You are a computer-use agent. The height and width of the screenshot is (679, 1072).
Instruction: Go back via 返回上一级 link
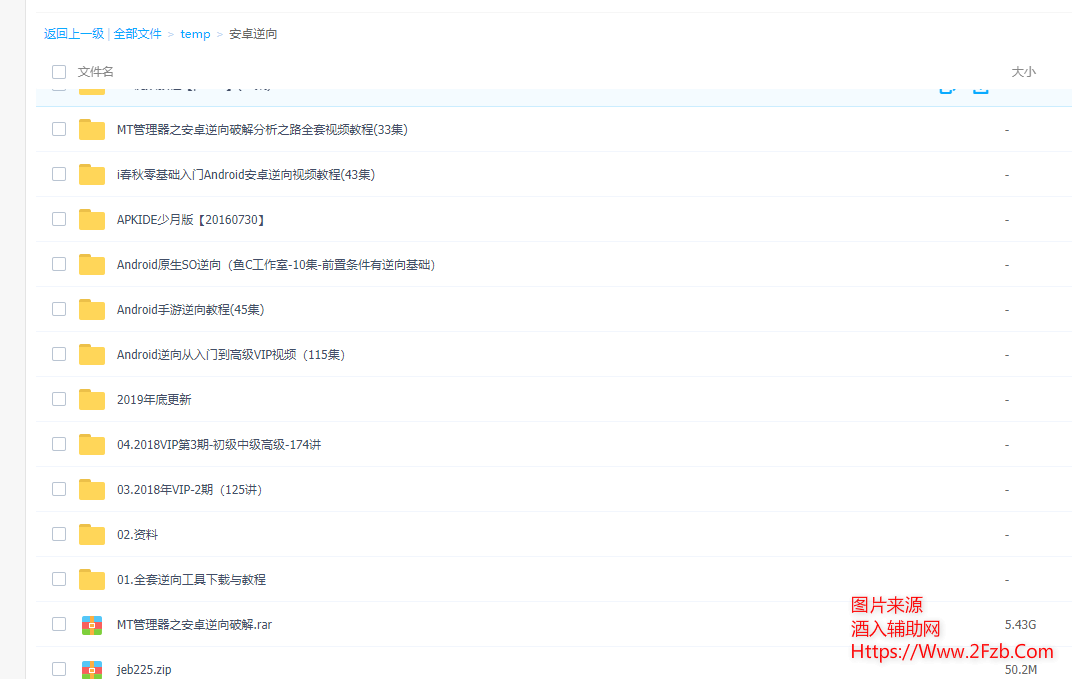tap(73, 34)
